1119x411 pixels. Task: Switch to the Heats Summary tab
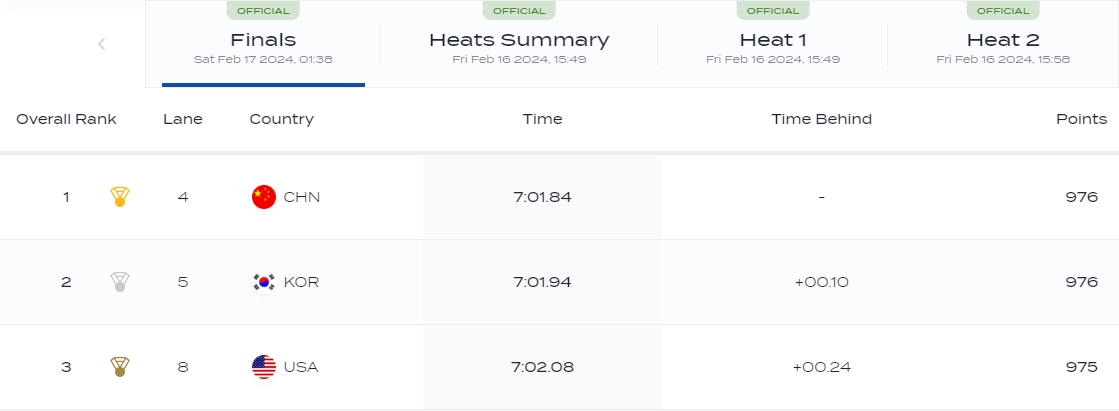[x=519, y=46]
